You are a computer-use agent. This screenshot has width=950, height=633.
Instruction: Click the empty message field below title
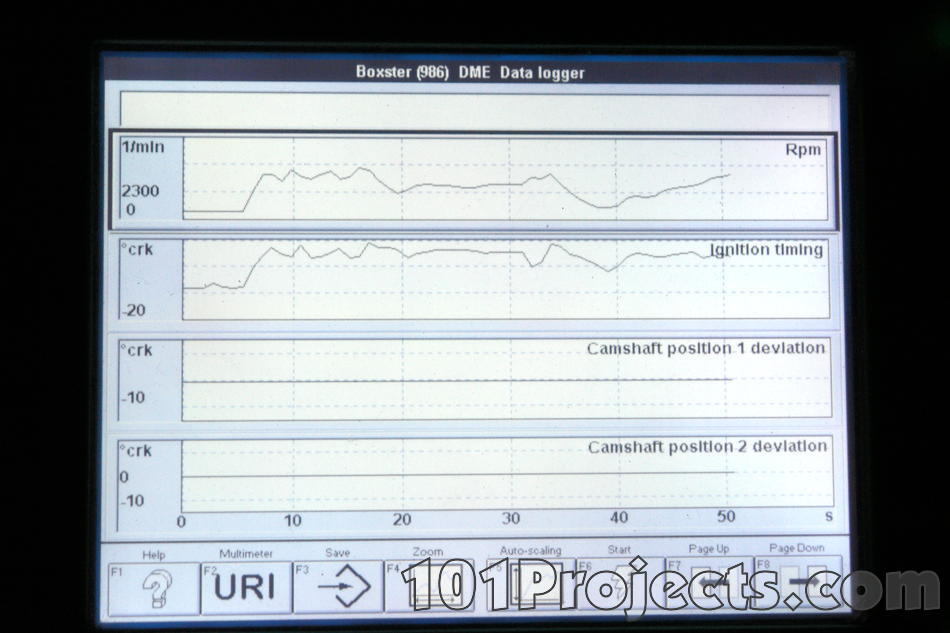[474, 109]
